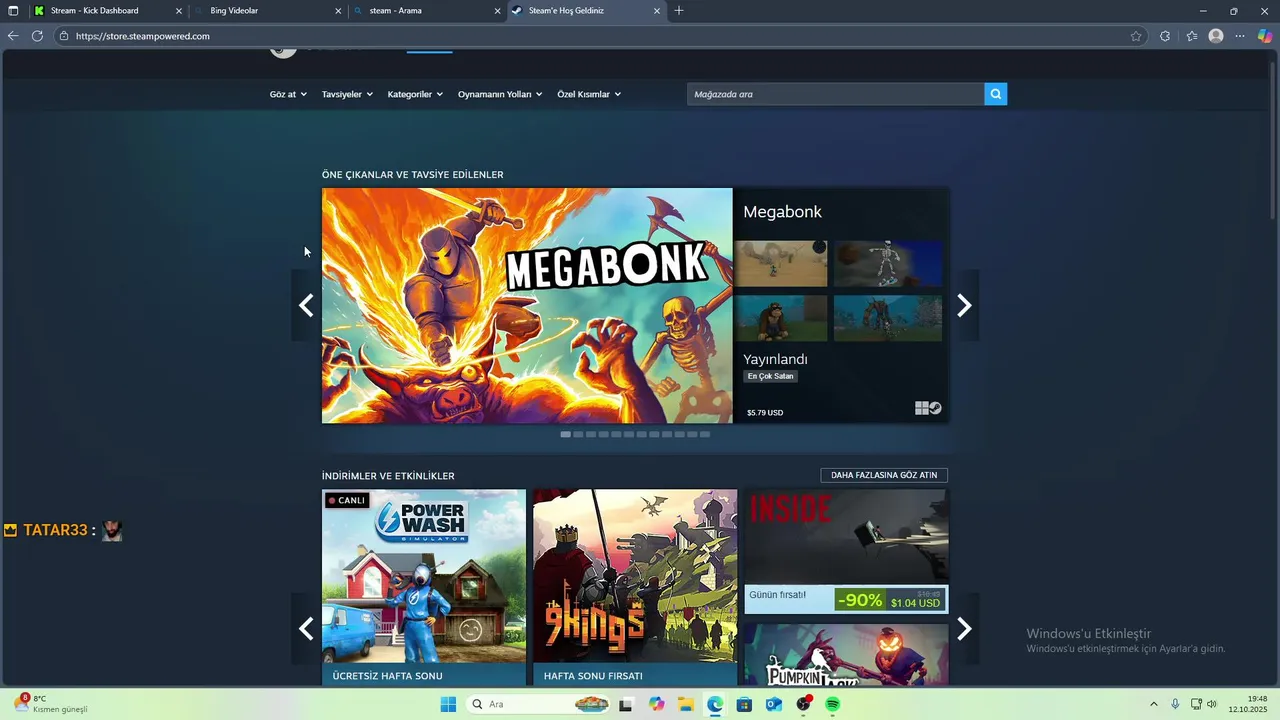Close the Bing Videolar tab

click(338, 11)
